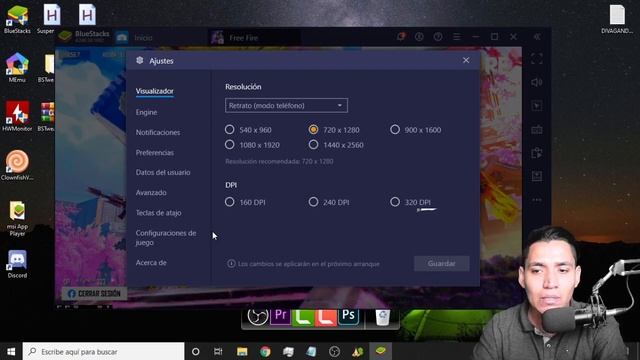Close the Ajustes dialog

point(466,60)
